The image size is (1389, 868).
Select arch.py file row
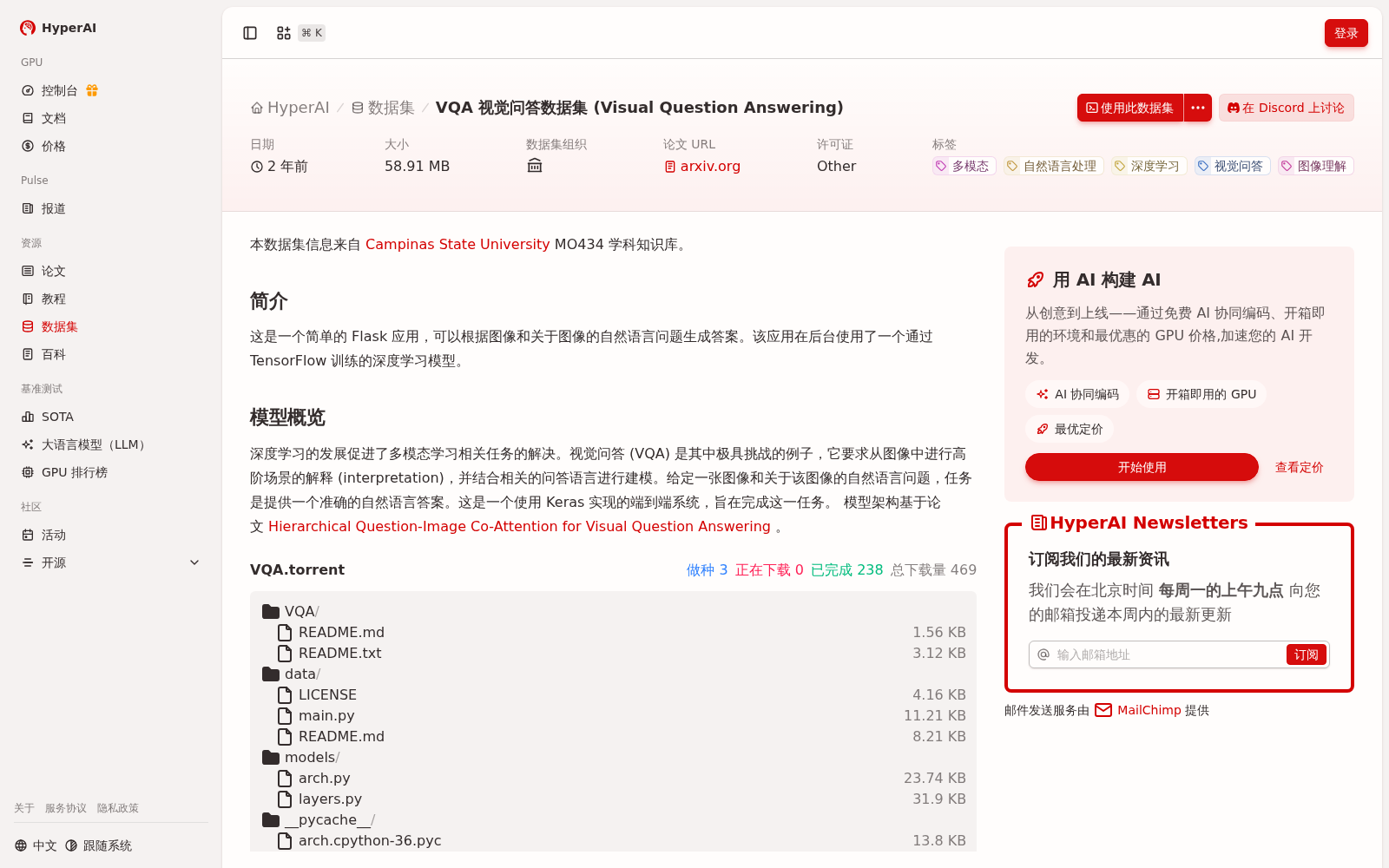coord(613,778)
